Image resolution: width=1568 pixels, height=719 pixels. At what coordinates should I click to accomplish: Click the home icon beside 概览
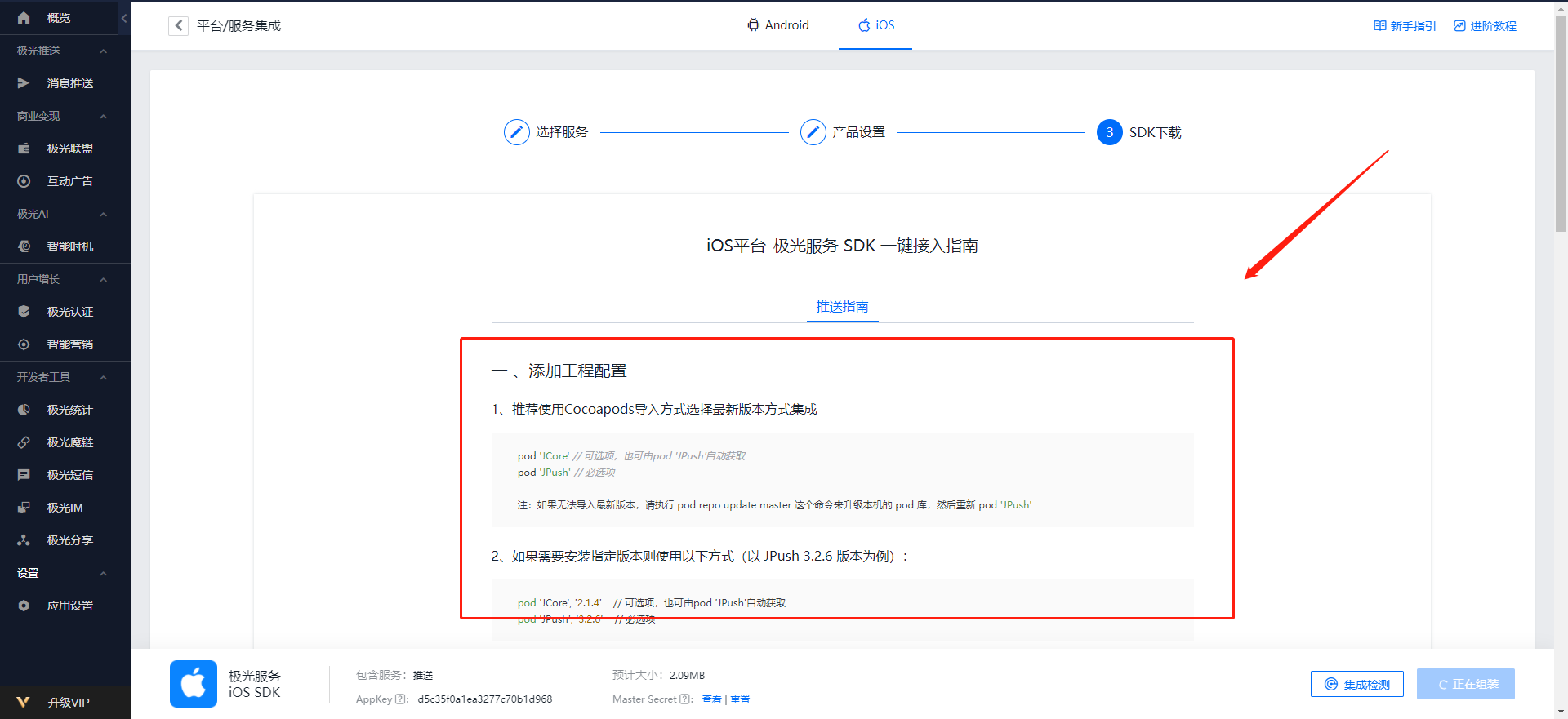click(24, 17)
